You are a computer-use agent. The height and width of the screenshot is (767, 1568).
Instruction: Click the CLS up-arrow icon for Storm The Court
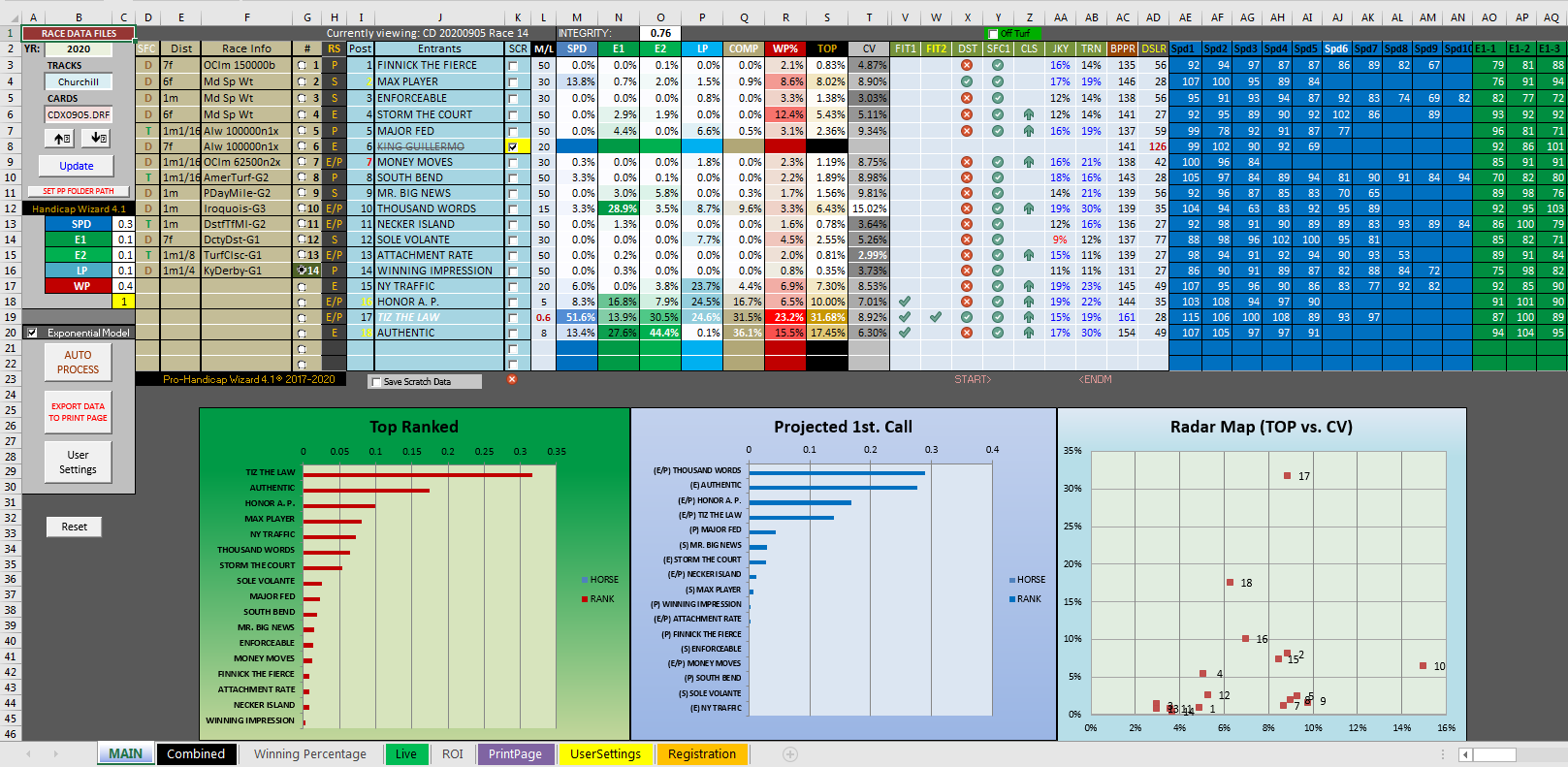pos(1028,114)
